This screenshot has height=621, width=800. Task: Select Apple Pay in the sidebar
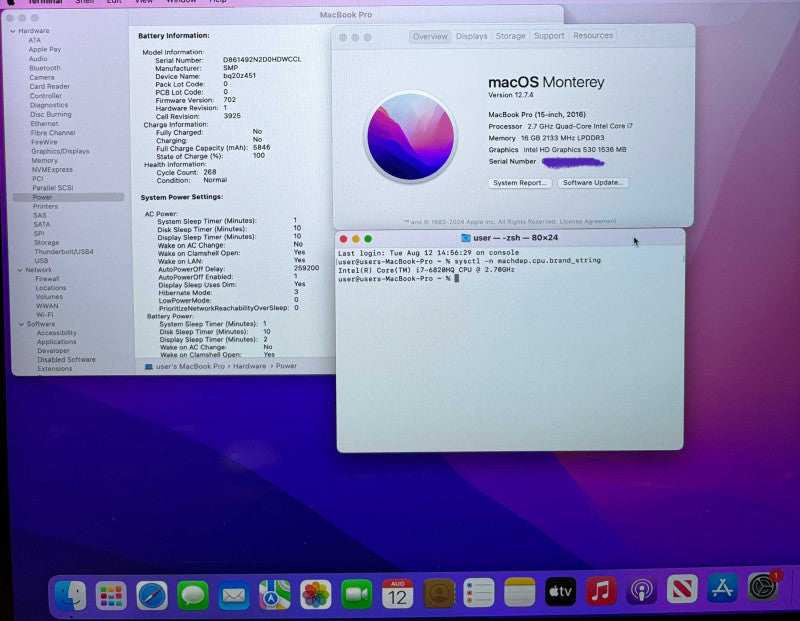(45, 49)
